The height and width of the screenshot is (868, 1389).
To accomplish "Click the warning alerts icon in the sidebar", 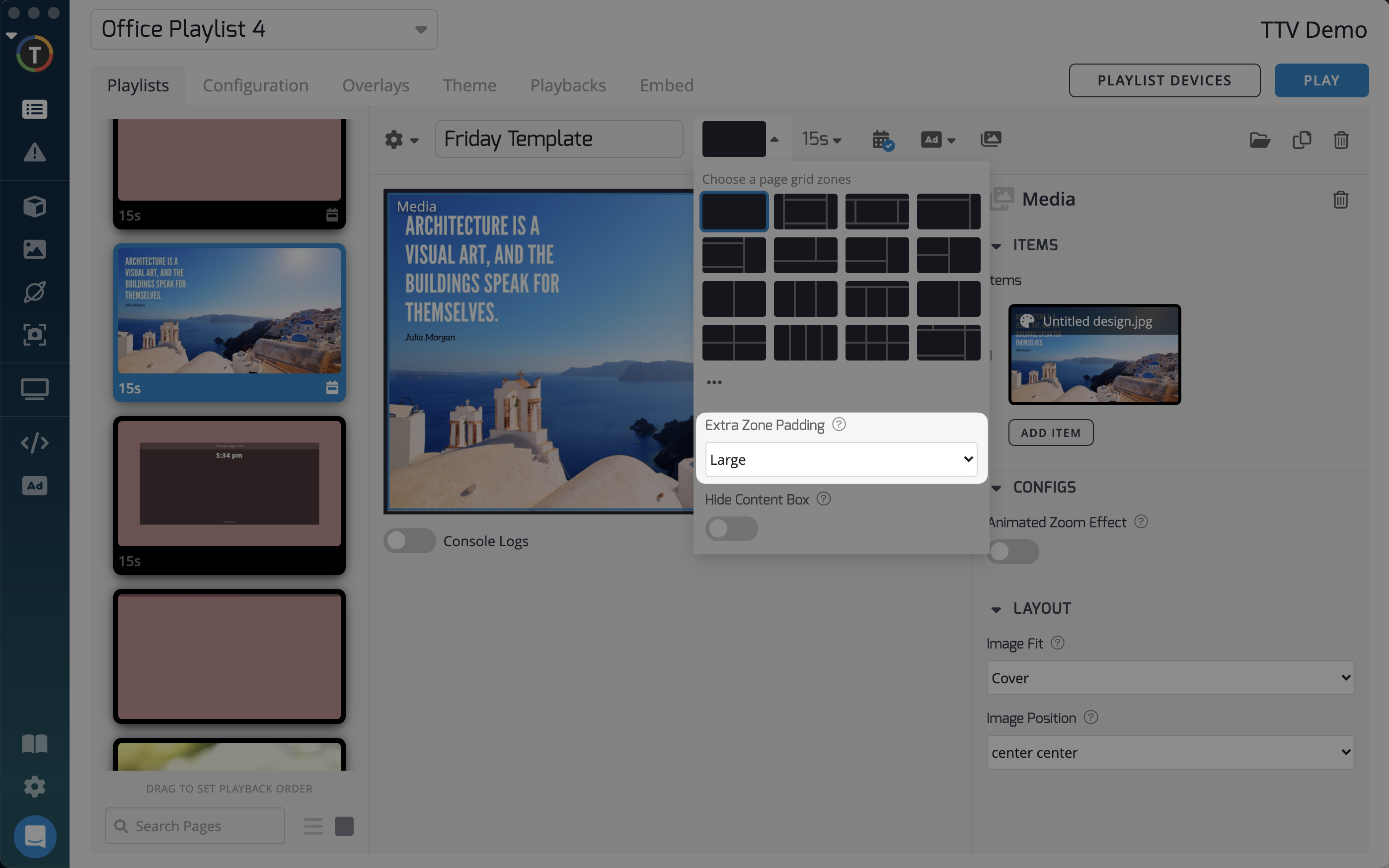I will [x=34, y=153].
